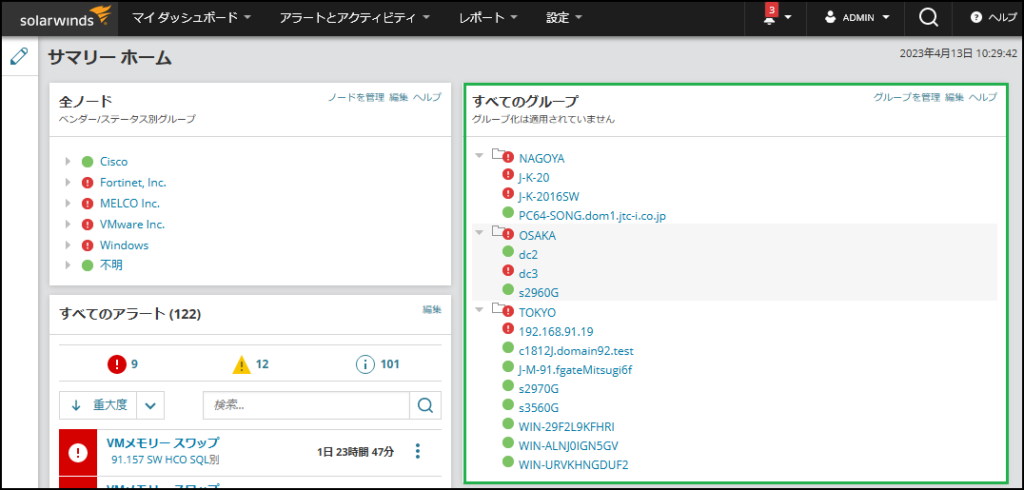Viewport: 1024px width, 490px height.
Task: Click the green status icon beside Cisco
Action: pos(88,161)
